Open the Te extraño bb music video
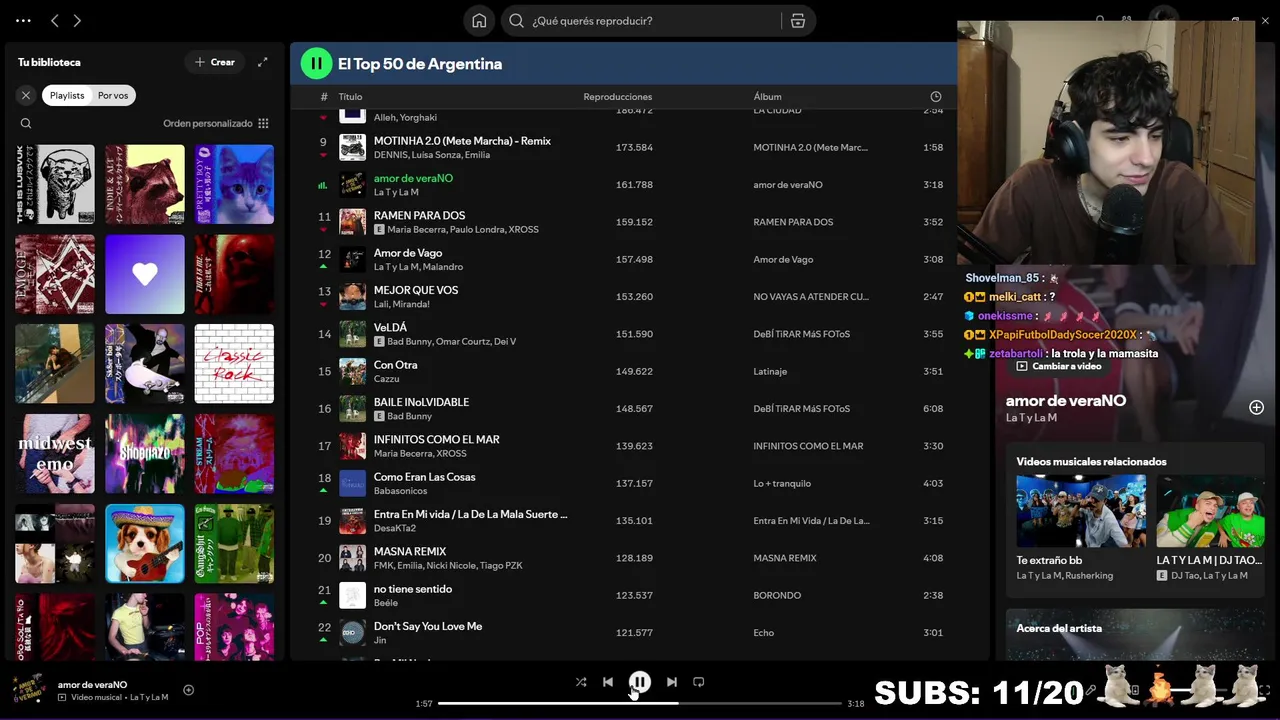 pos(1081,527)
